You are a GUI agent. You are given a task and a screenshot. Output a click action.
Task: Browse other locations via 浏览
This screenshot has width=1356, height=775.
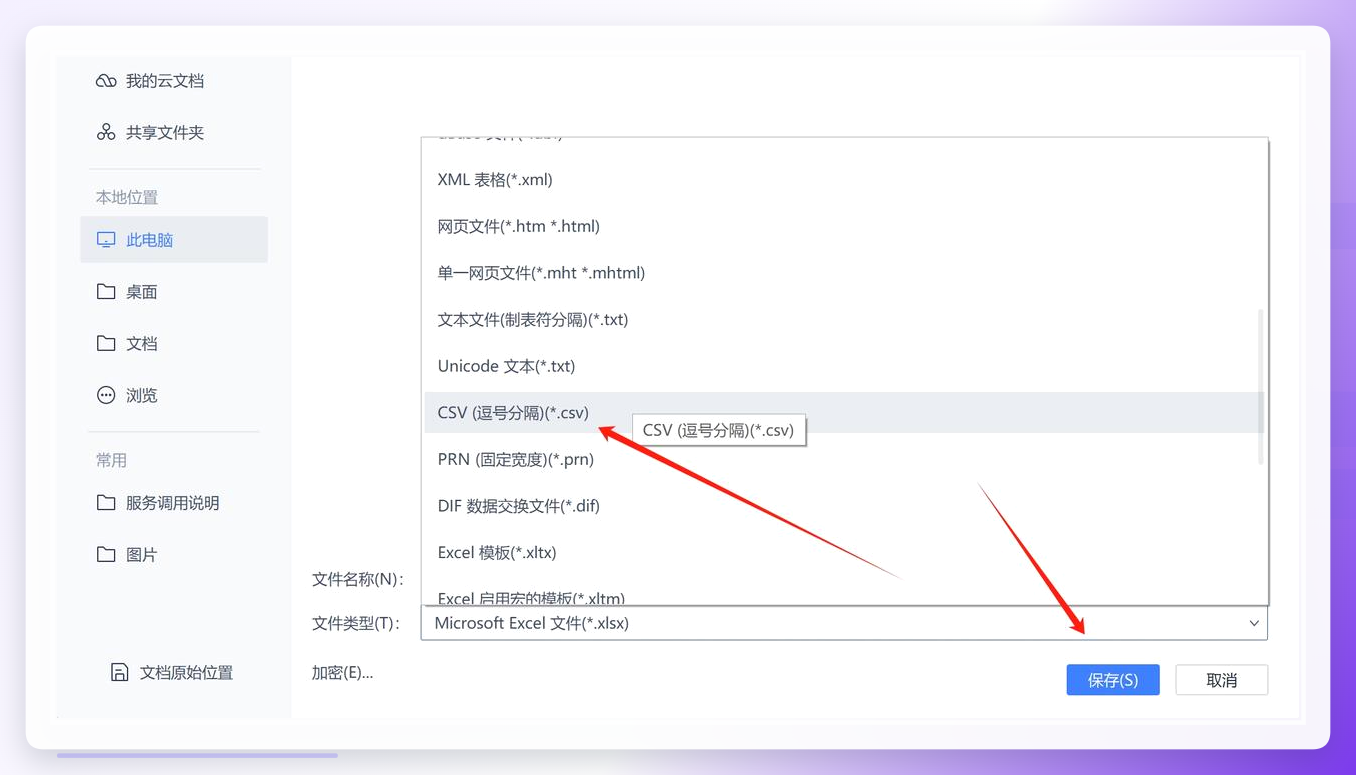pos(142,395)
